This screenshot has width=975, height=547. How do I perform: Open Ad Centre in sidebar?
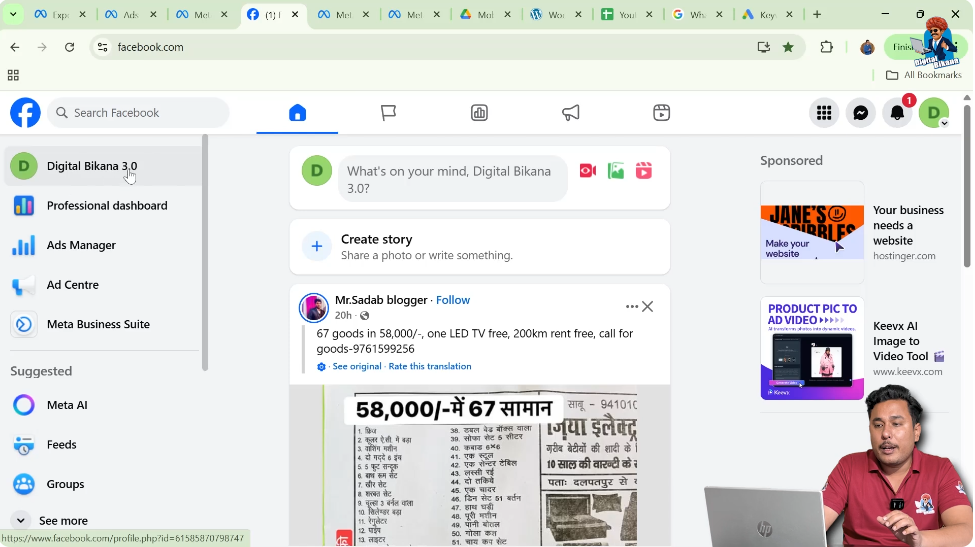[103, 285]
